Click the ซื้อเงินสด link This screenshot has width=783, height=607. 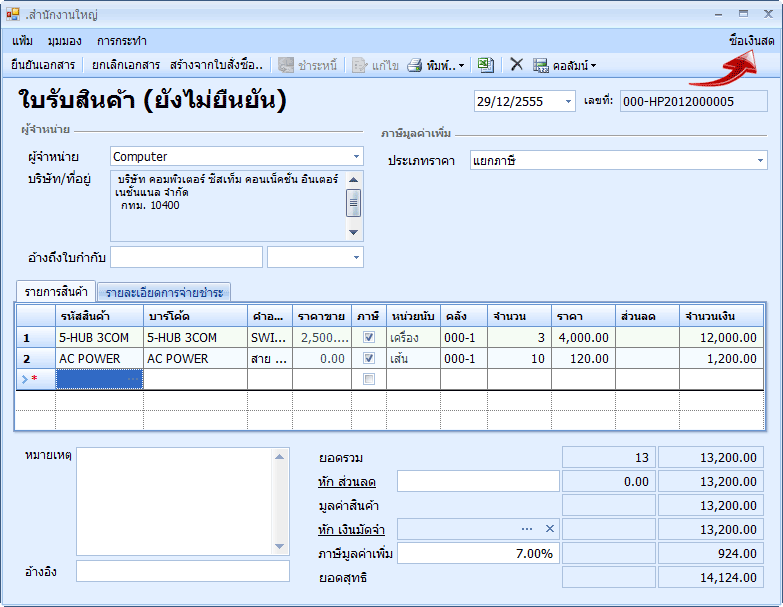(x=751, y=41)
